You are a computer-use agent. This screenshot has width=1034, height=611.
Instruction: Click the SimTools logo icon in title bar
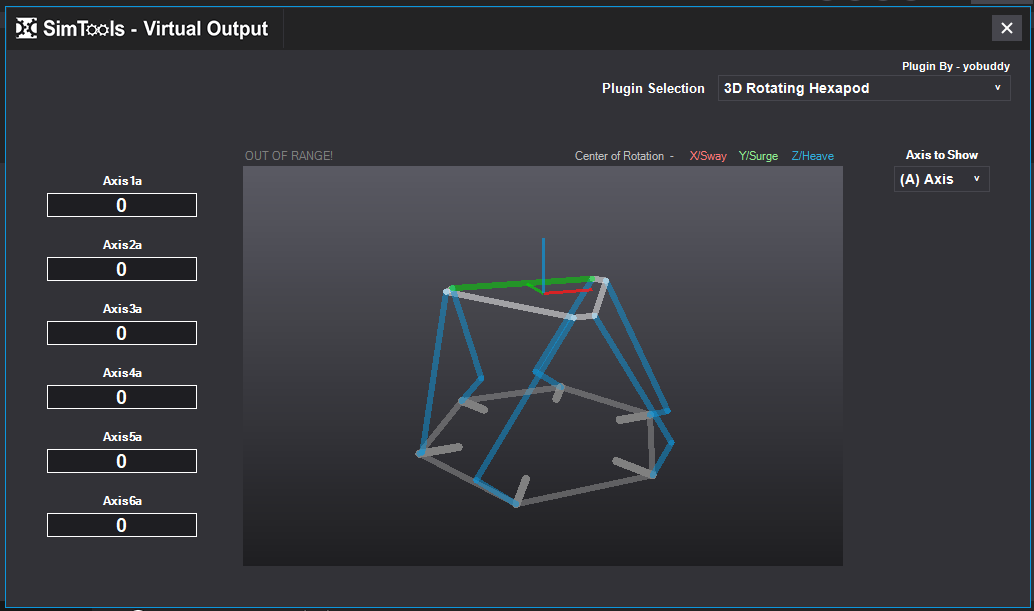click(26, 28)
